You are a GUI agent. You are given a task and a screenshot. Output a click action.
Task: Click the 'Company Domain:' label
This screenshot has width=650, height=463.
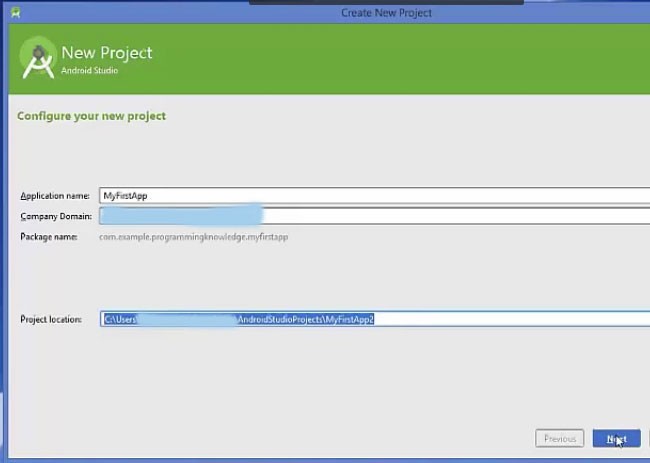[56, 216]
